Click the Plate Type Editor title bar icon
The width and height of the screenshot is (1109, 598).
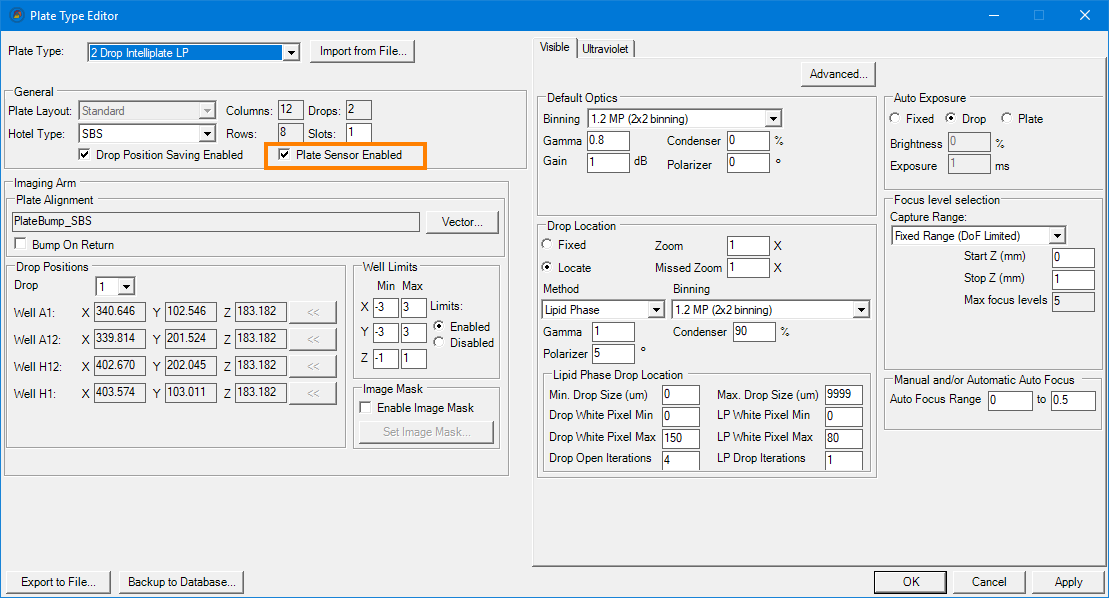click(15, 15)
